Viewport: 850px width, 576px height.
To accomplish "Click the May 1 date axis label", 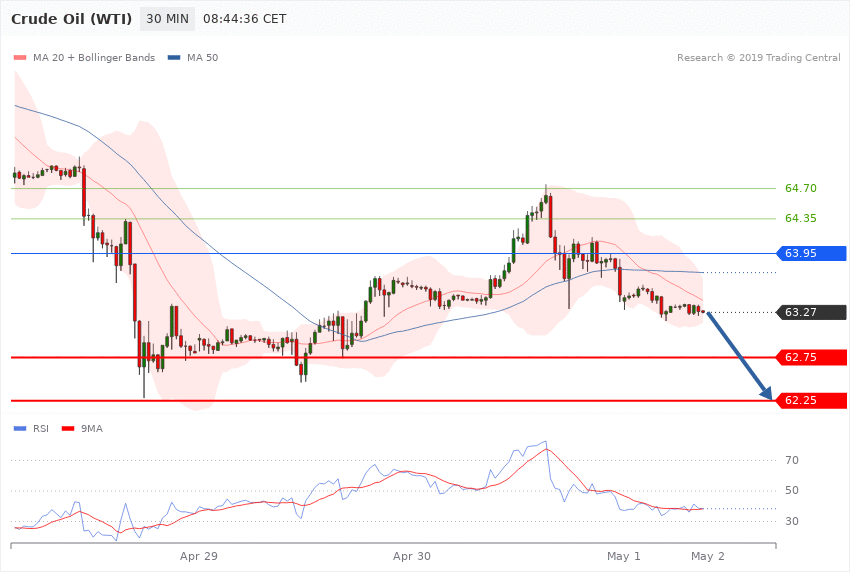I will coord(624,556).
